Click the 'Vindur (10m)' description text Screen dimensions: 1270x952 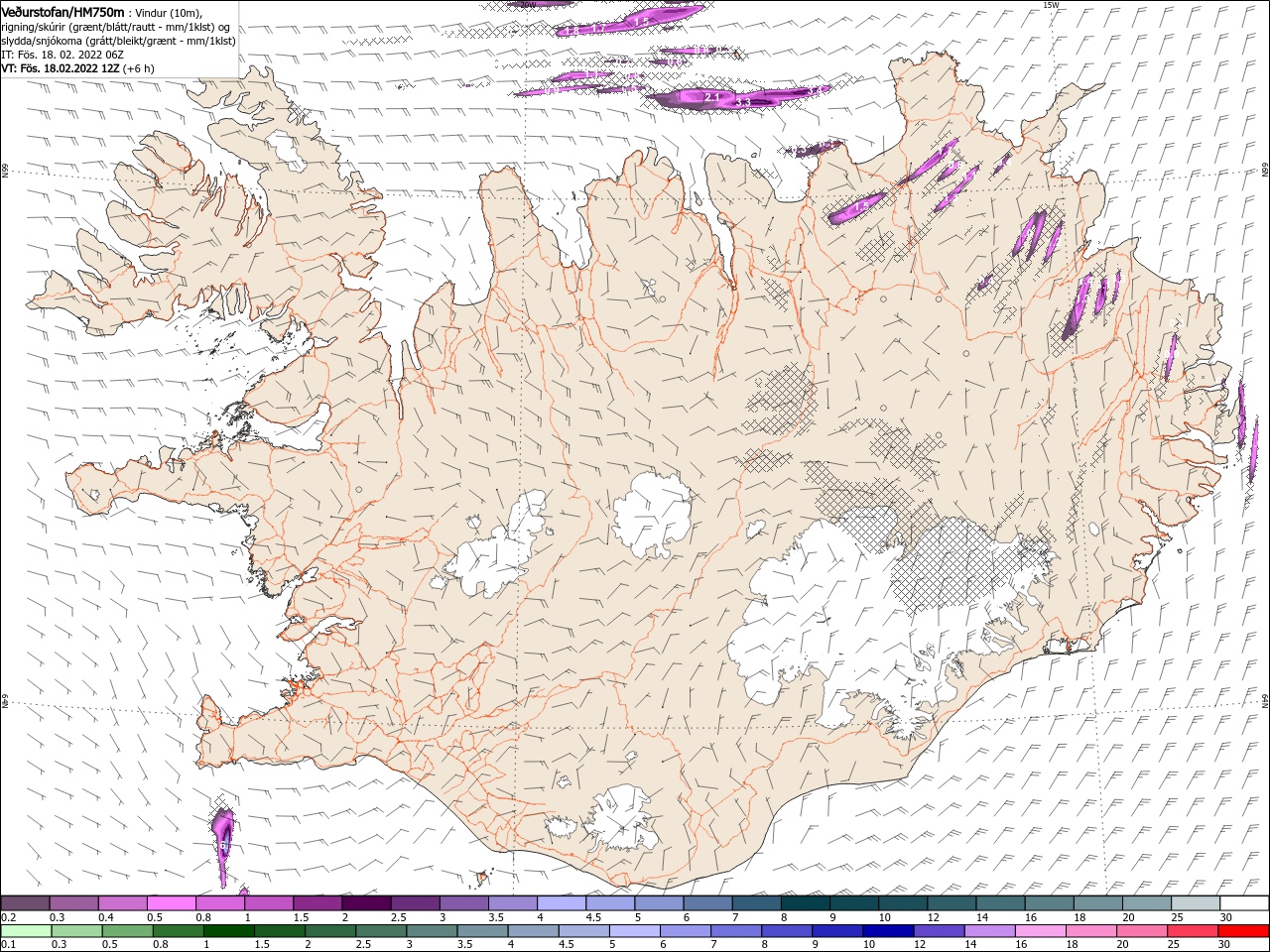click(167, 12)
